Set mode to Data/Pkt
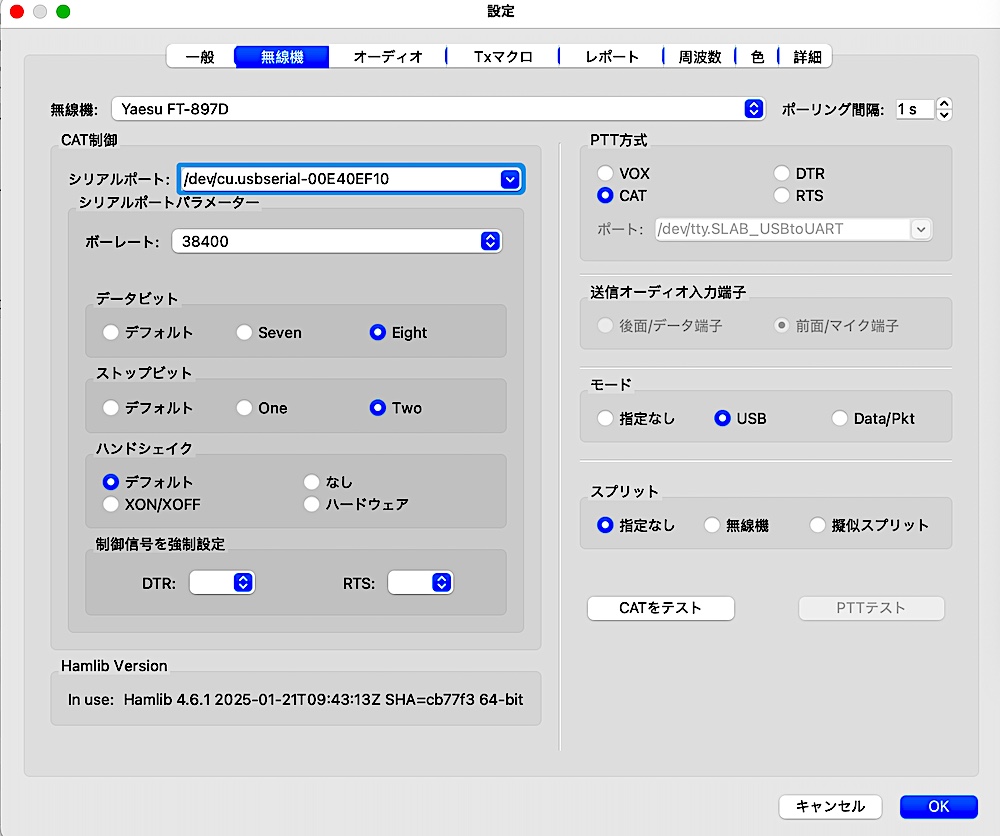1000x836 pixels. pyautogui.click(x=840, y=419)
